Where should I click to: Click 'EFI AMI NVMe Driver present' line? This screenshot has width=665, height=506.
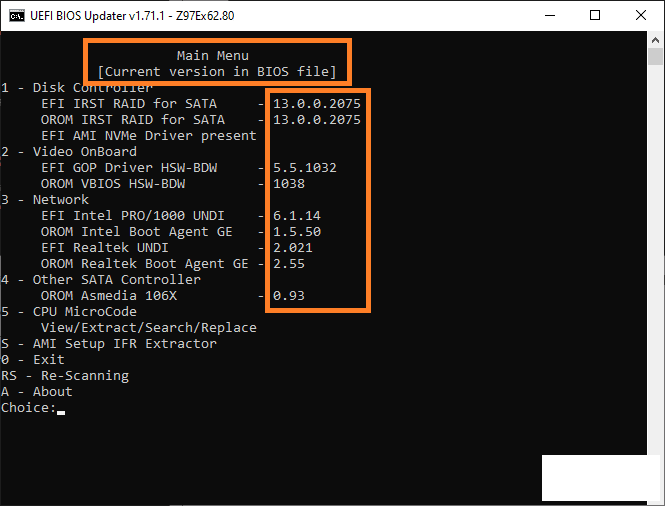click(149, 136)
